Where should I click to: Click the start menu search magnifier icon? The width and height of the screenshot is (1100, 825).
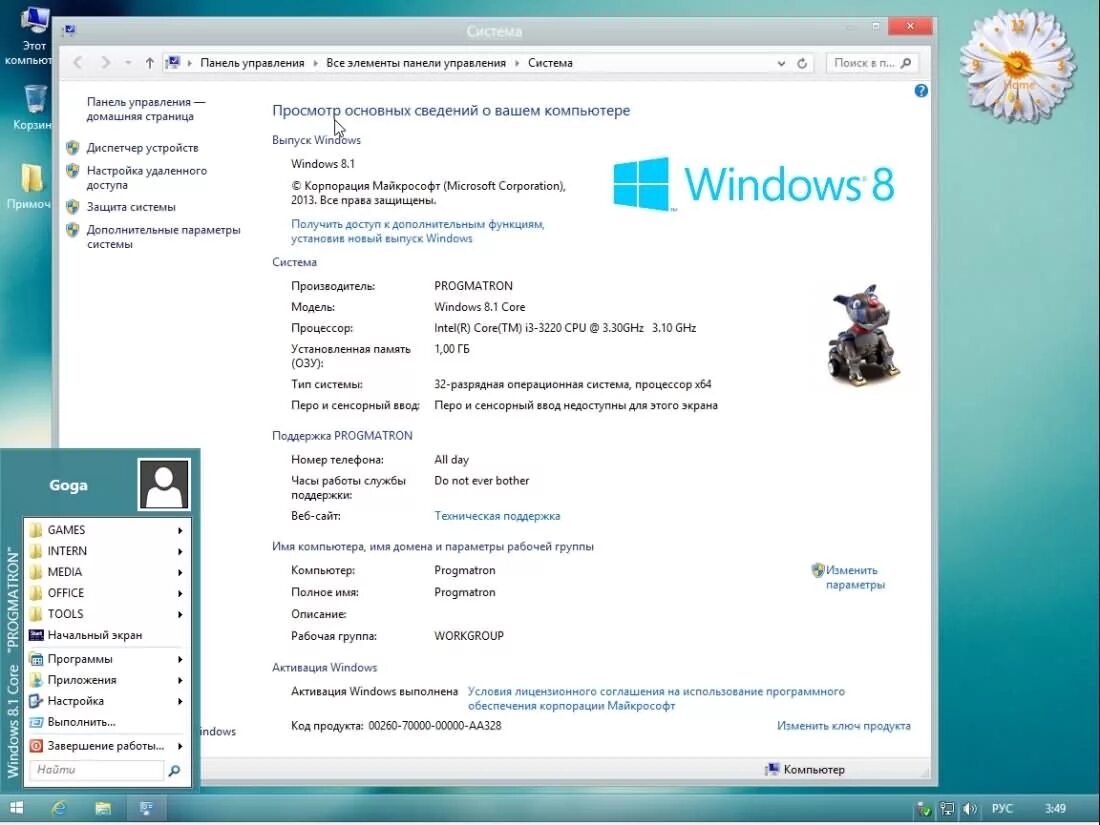[x=174, y=770]
